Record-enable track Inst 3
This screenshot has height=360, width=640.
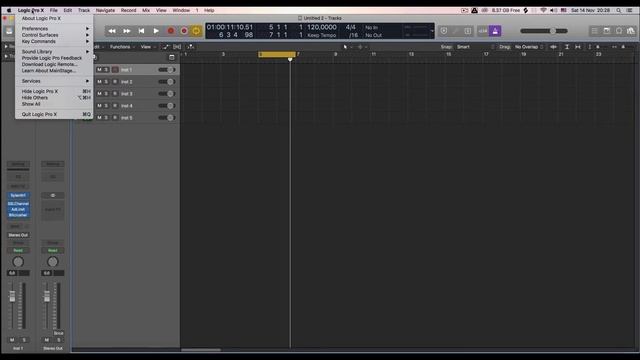point(115,94)
